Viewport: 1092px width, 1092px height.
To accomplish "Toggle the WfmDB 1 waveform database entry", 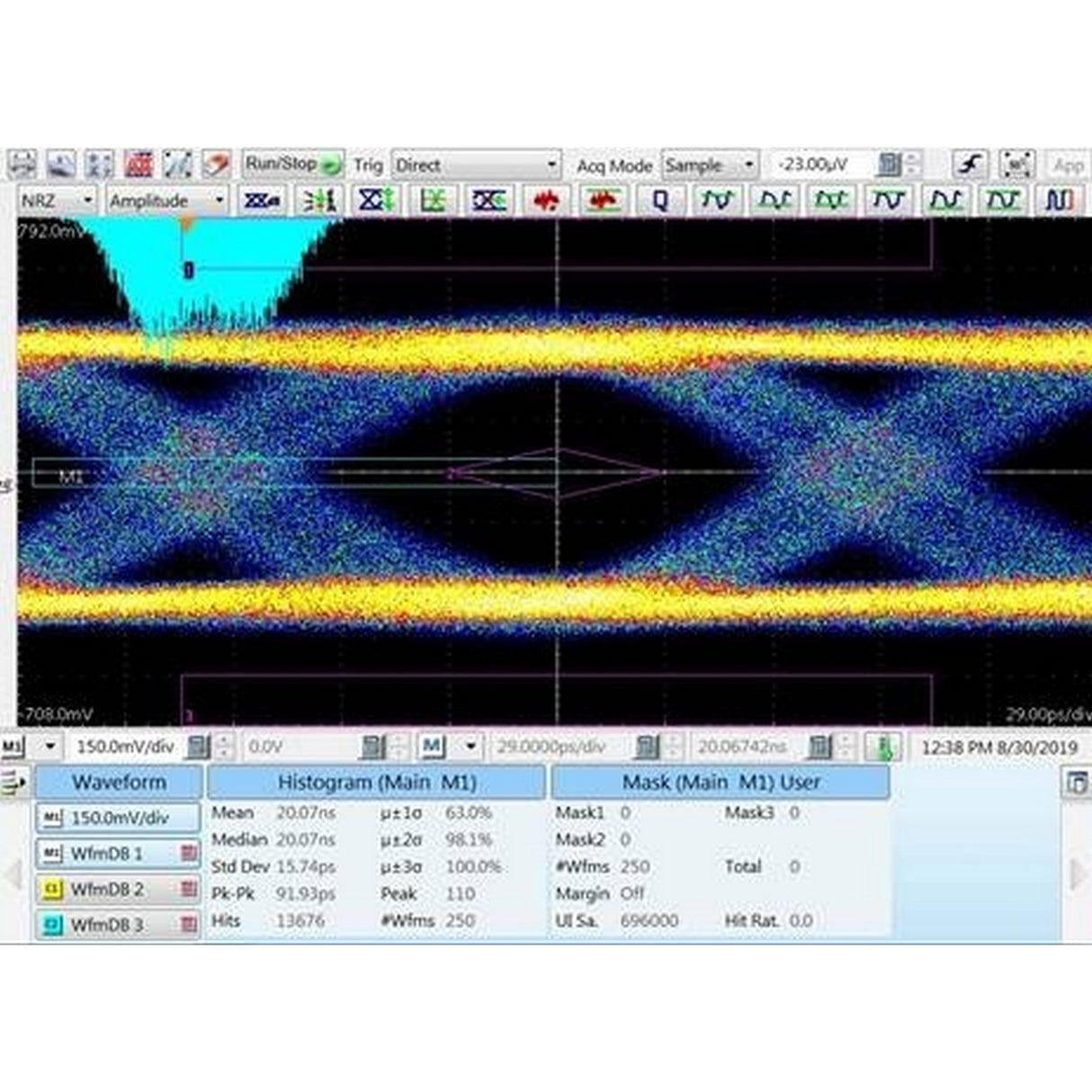I will pos(118,853).
